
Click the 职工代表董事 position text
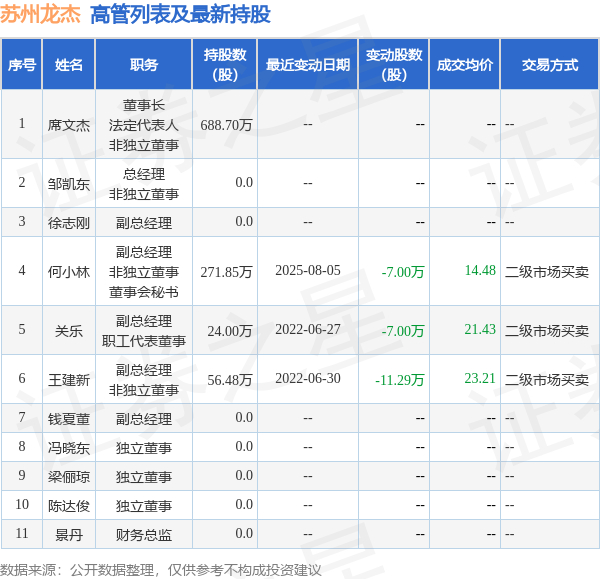[x=144, y=341]
